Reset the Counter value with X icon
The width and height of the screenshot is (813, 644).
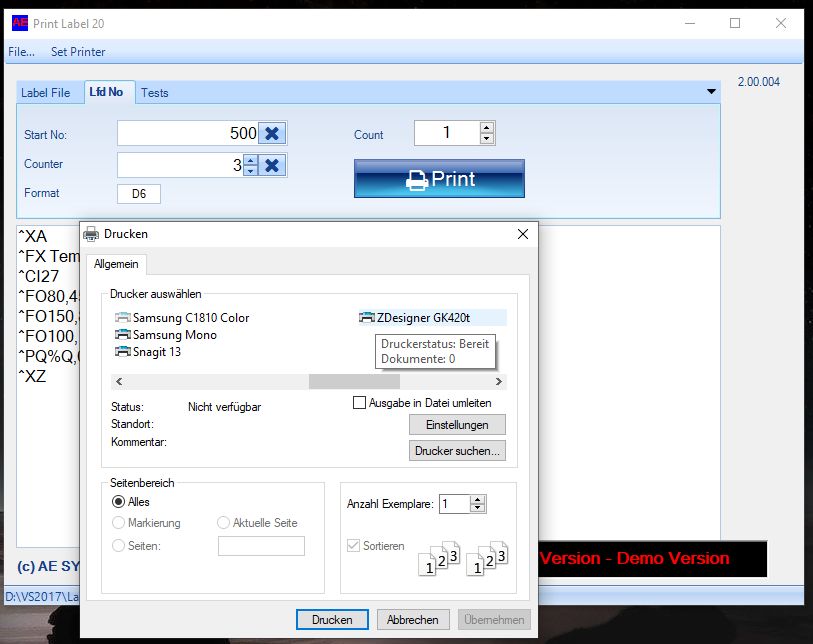pyautogui.click(x=272, y=165)
